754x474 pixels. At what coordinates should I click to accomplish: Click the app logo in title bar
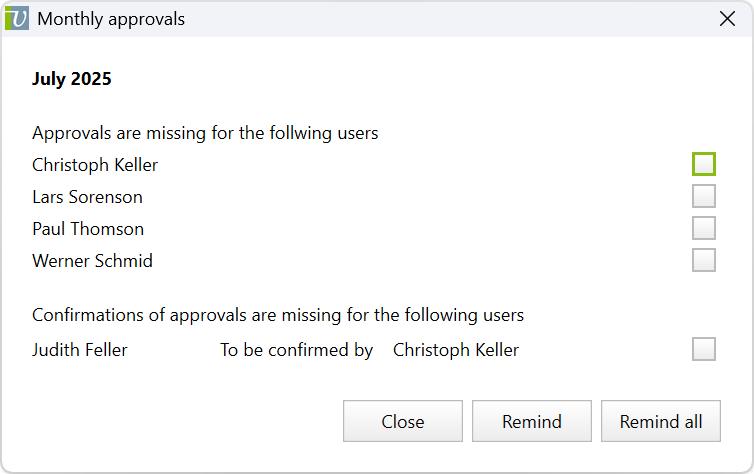click(17, 19)
